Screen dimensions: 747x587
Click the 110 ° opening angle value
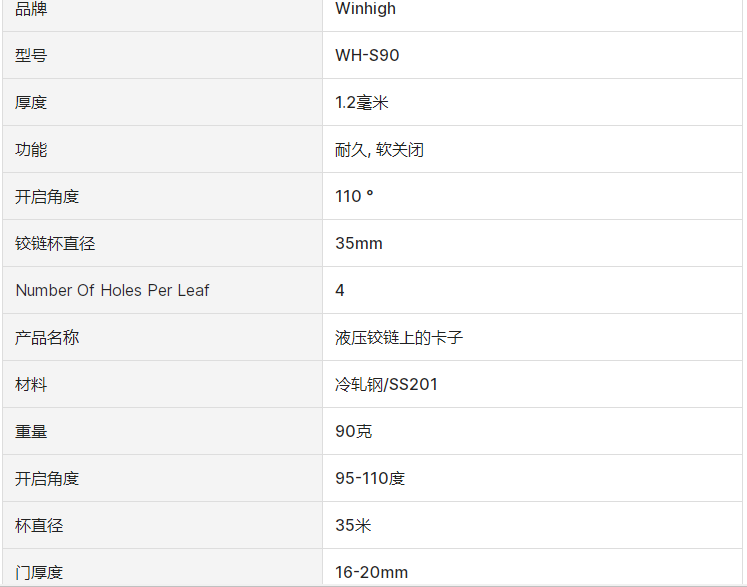(x=354, y=196)
